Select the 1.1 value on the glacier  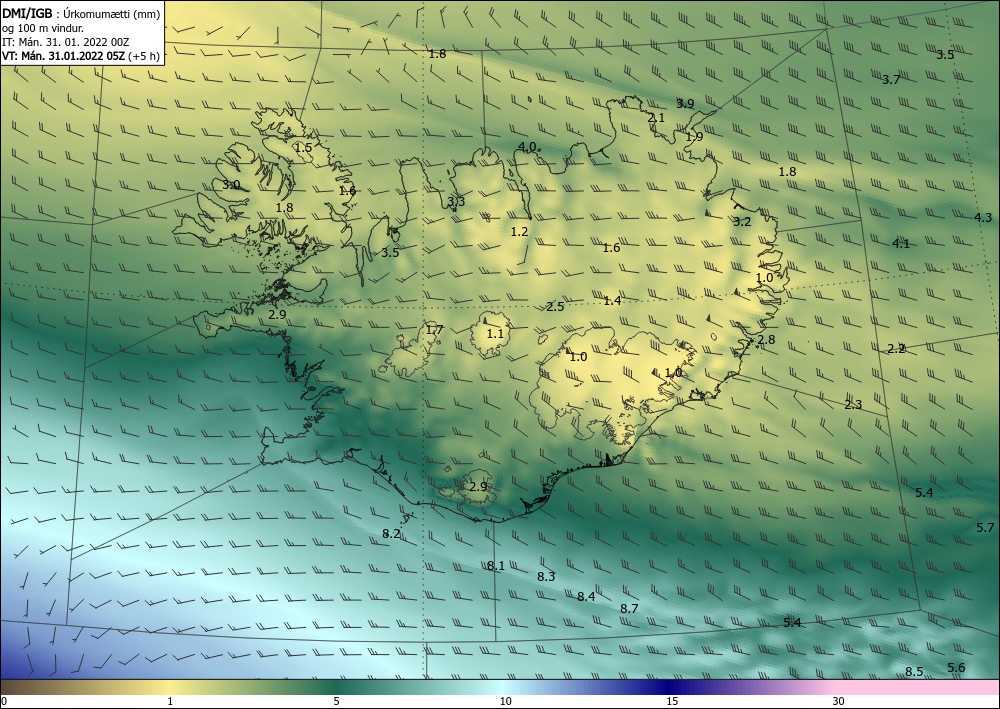click(495, 333)
